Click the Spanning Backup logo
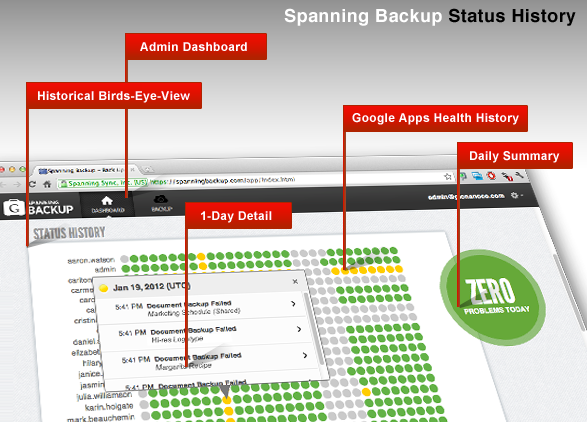The image size is (587, 422). 38,208
